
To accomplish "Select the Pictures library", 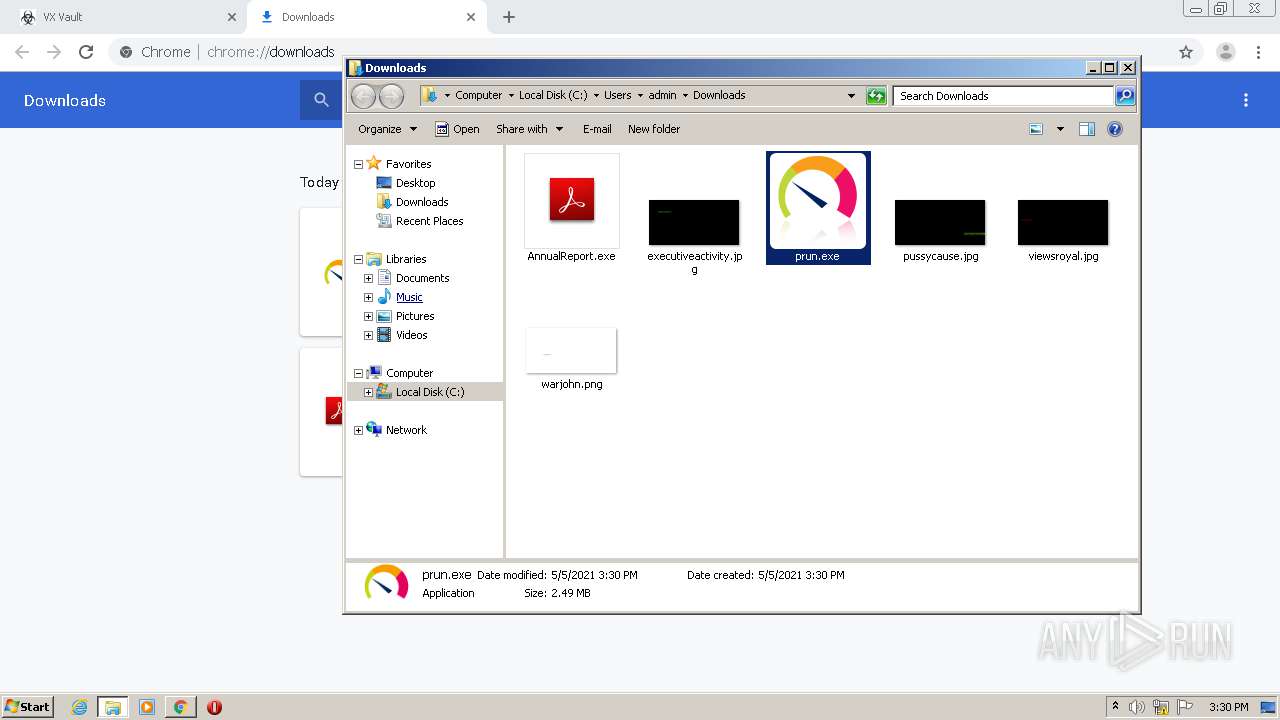I will pos(415,316).
